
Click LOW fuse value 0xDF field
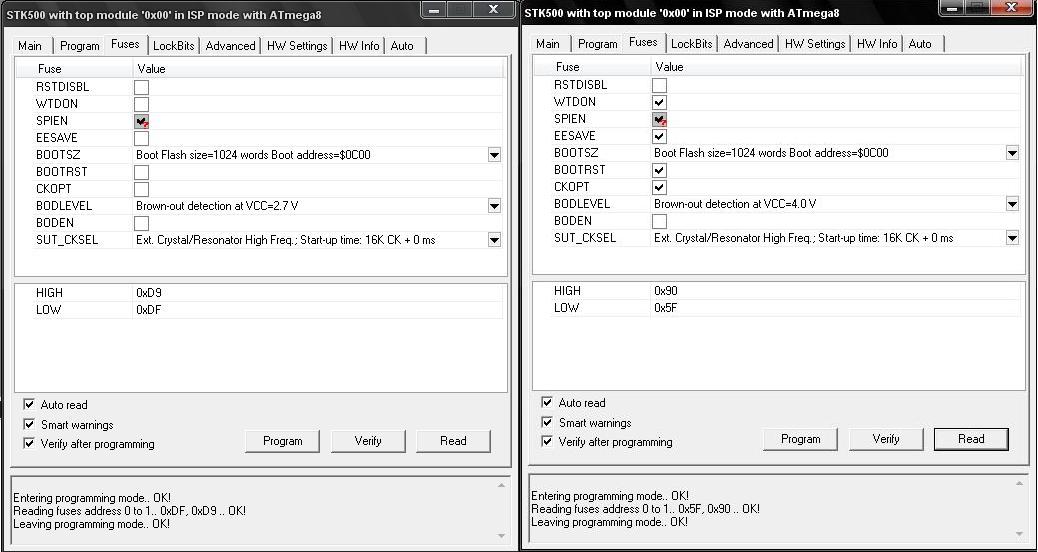(x=318, y=310)
